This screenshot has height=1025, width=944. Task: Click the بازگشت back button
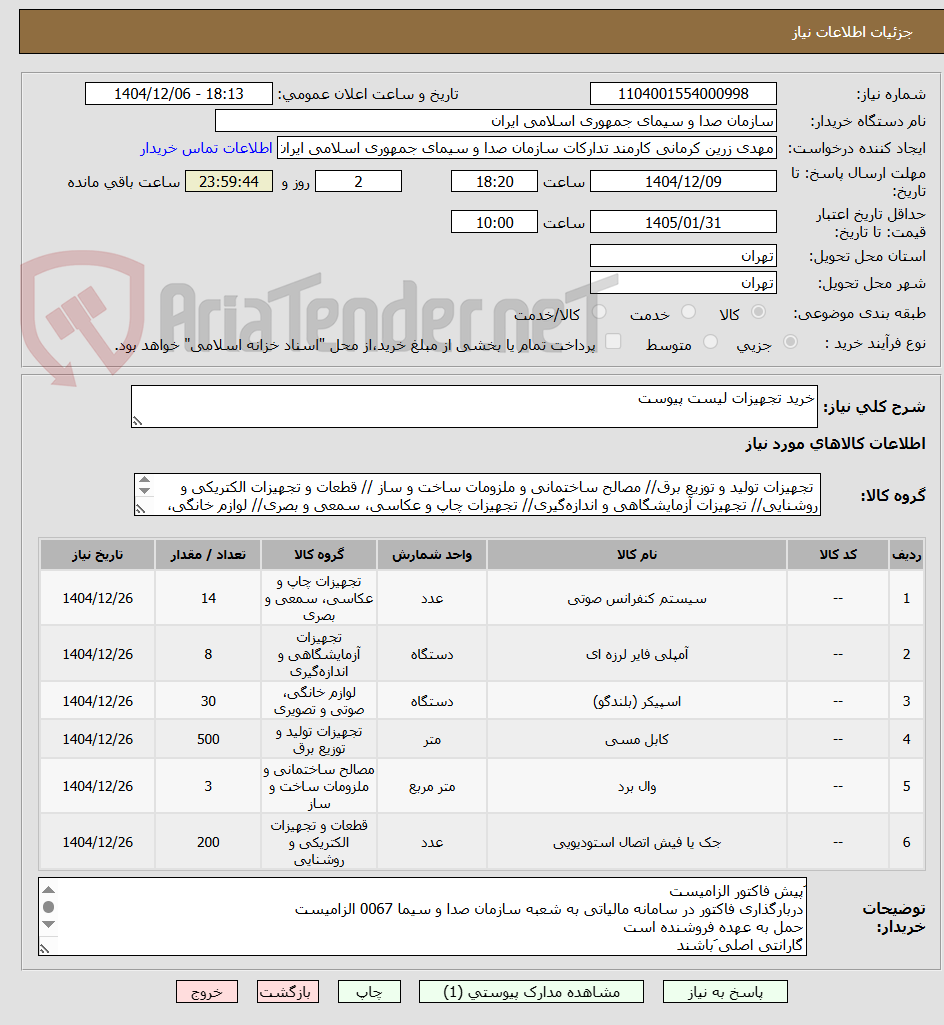[x=288, y=992]
